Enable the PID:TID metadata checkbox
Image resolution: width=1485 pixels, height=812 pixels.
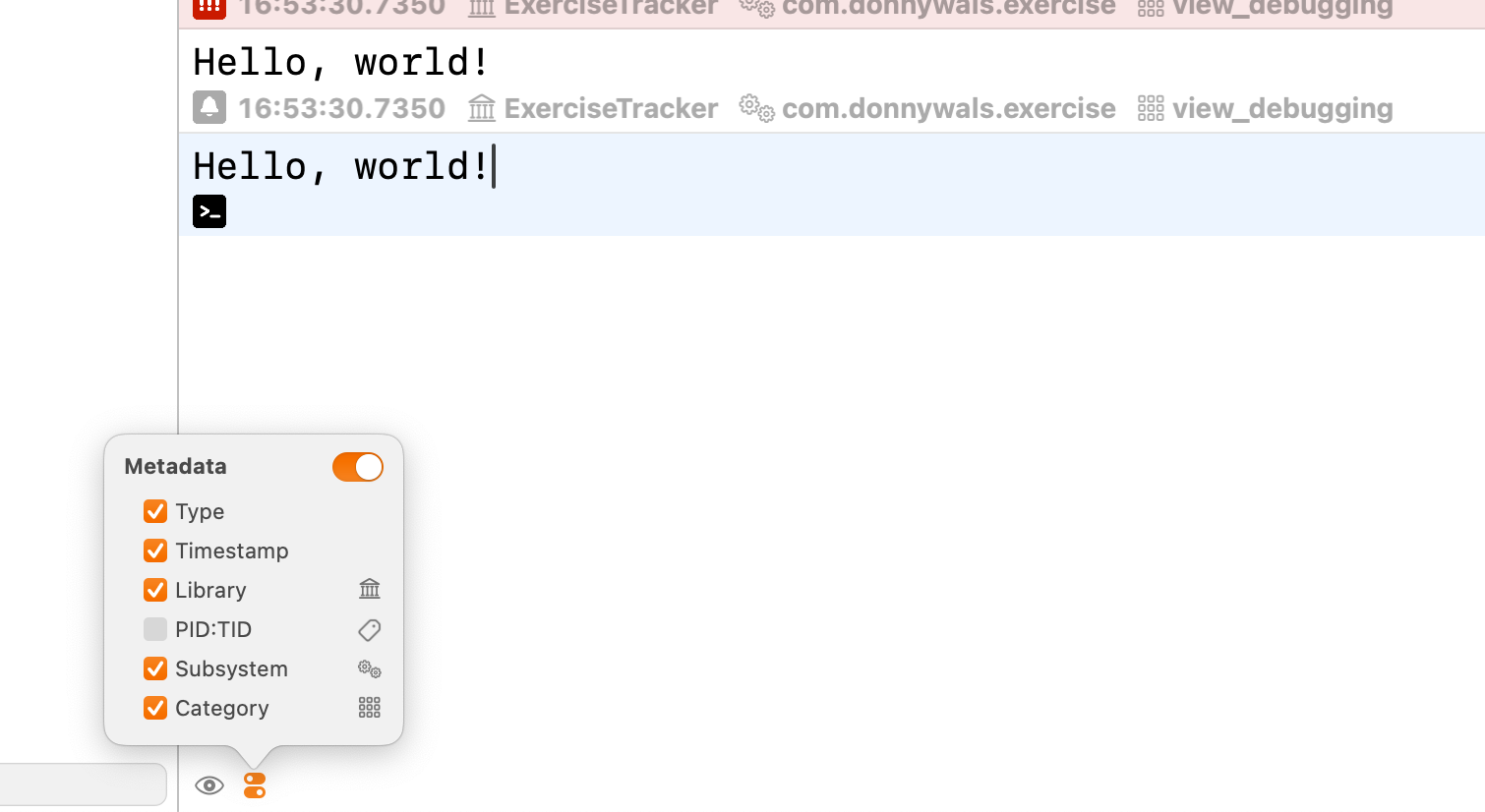pyautogui.click(x=155, y=629)
